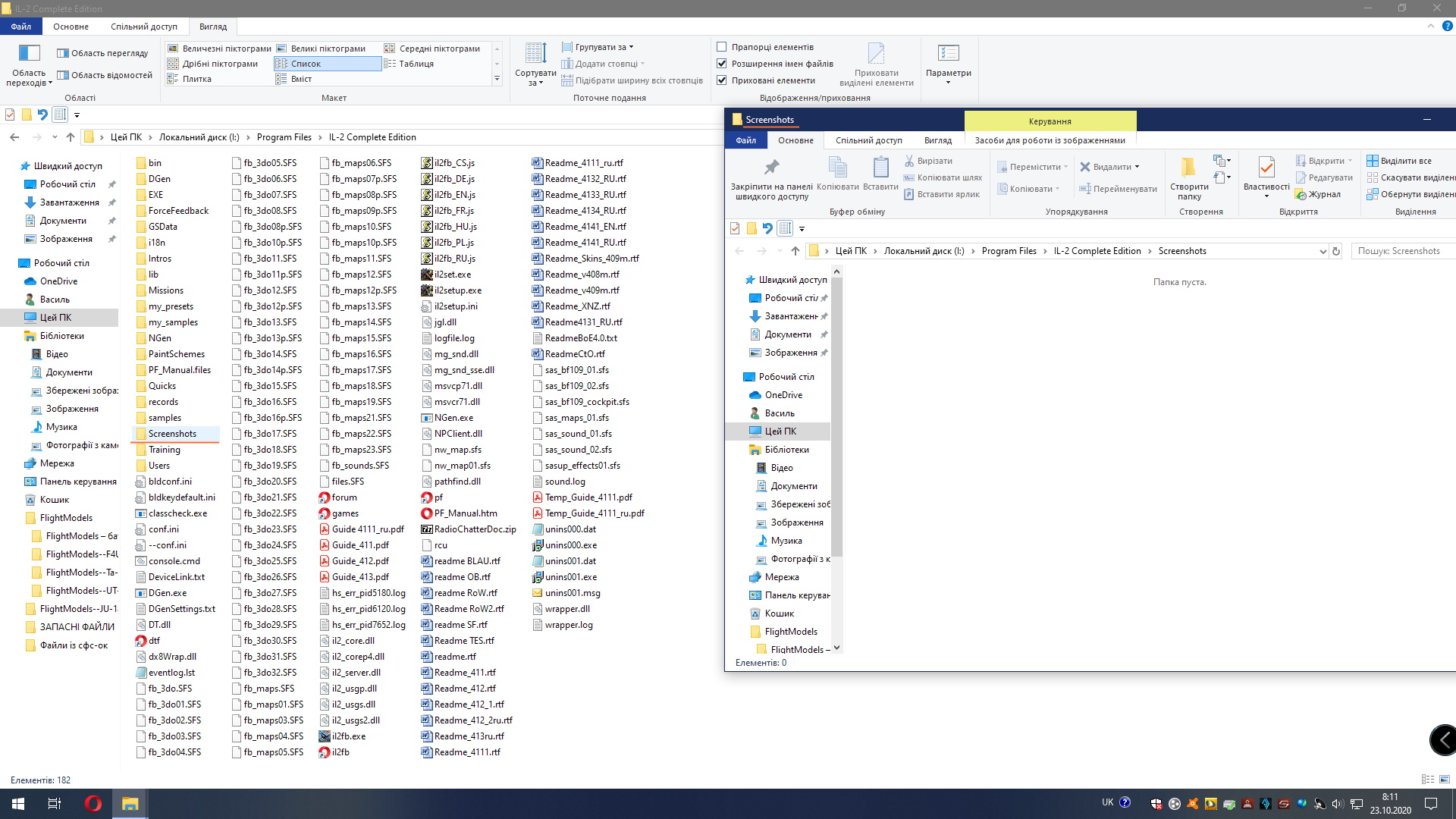Click the Paste clipboard icon
This screenshot has height=819, width=1456.
click(880, 168)
